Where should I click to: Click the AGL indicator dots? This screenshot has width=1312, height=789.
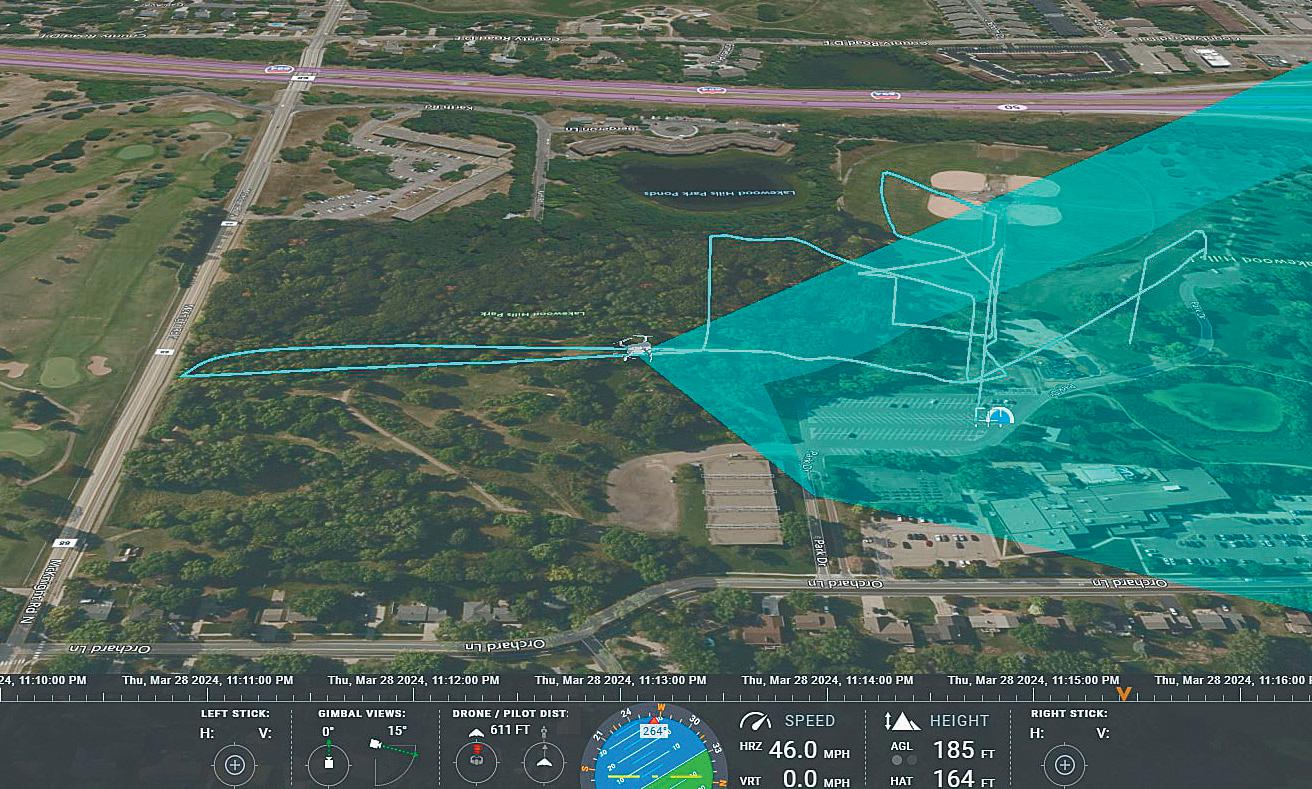coord(902,760)
